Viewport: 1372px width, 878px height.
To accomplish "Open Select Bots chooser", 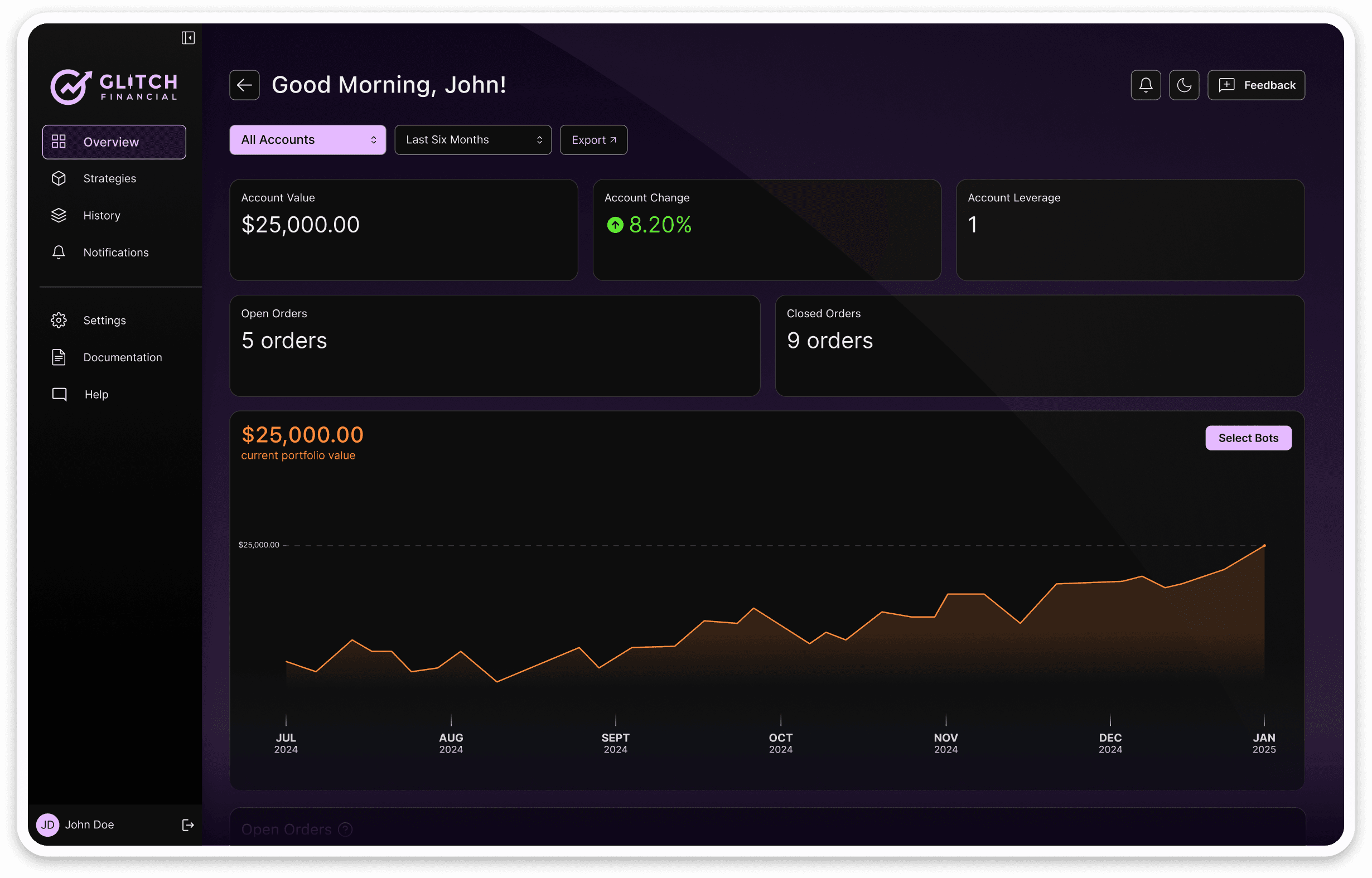I will 1248,438.
